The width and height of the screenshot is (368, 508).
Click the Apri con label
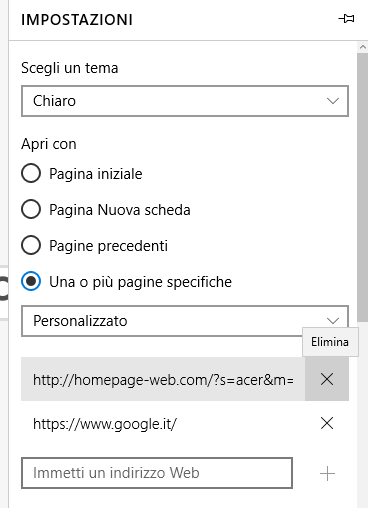tap(49, 144)
